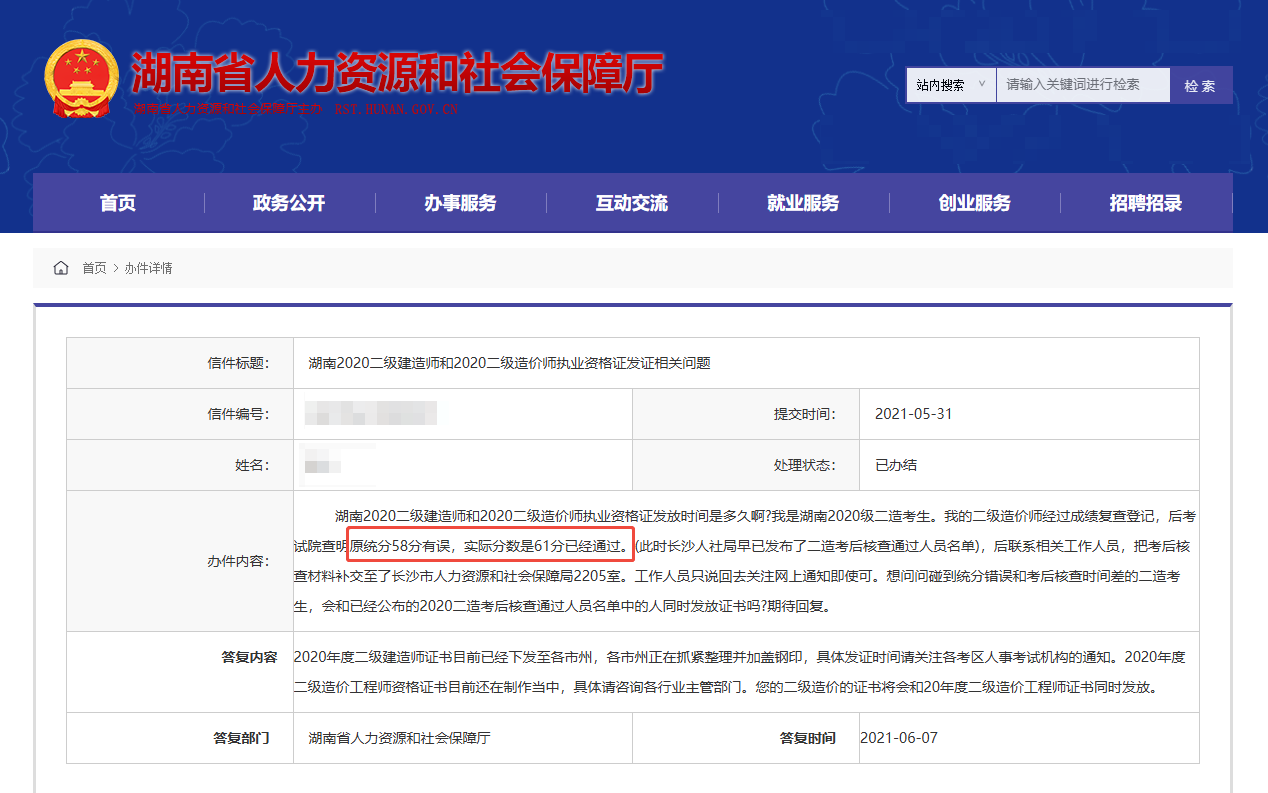
Task: Click the site title 湖南省人力资源和社会保障厅 banner
Action: 397,72
